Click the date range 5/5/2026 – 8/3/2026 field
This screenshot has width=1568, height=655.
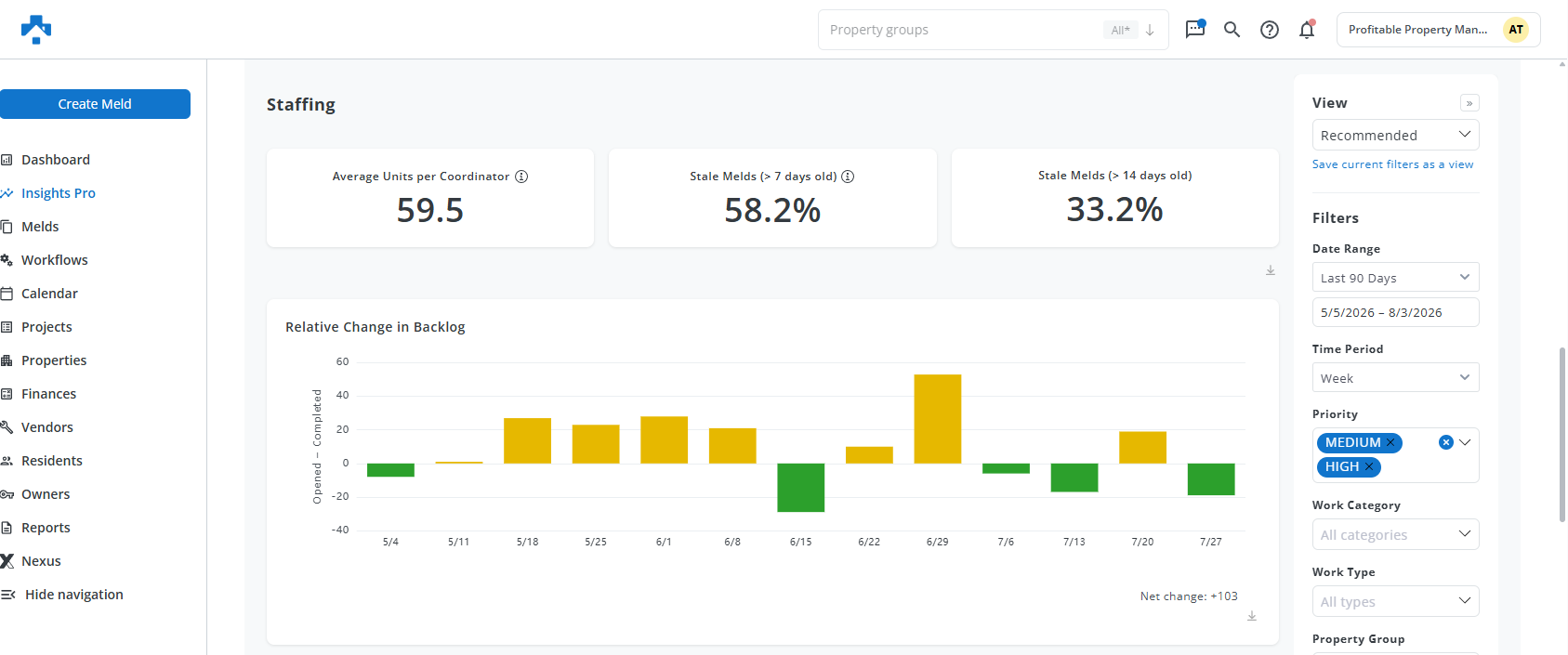tap(1395, 312)
